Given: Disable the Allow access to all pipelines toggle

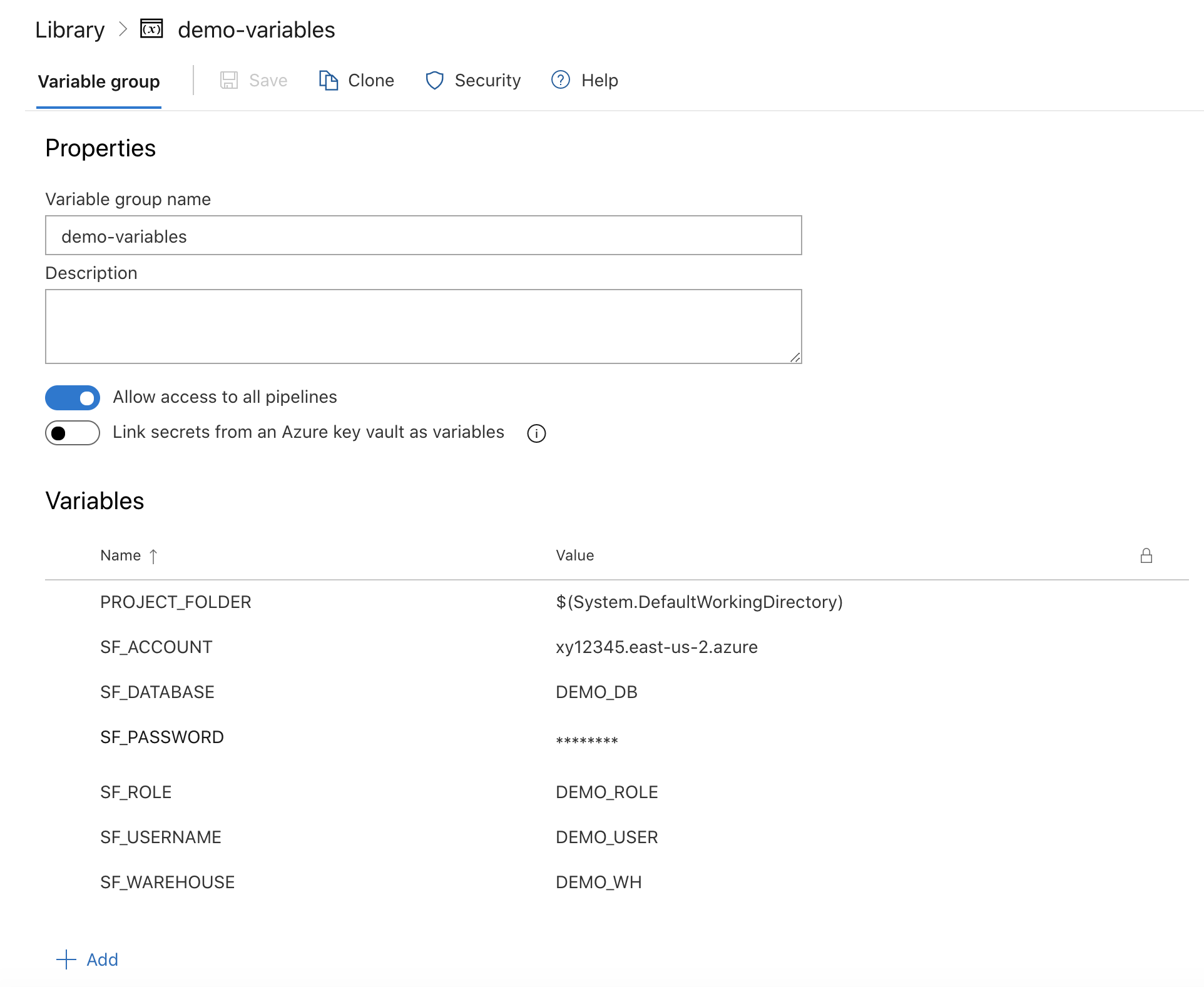Looking at the screenshot, I should pos(72,398).
